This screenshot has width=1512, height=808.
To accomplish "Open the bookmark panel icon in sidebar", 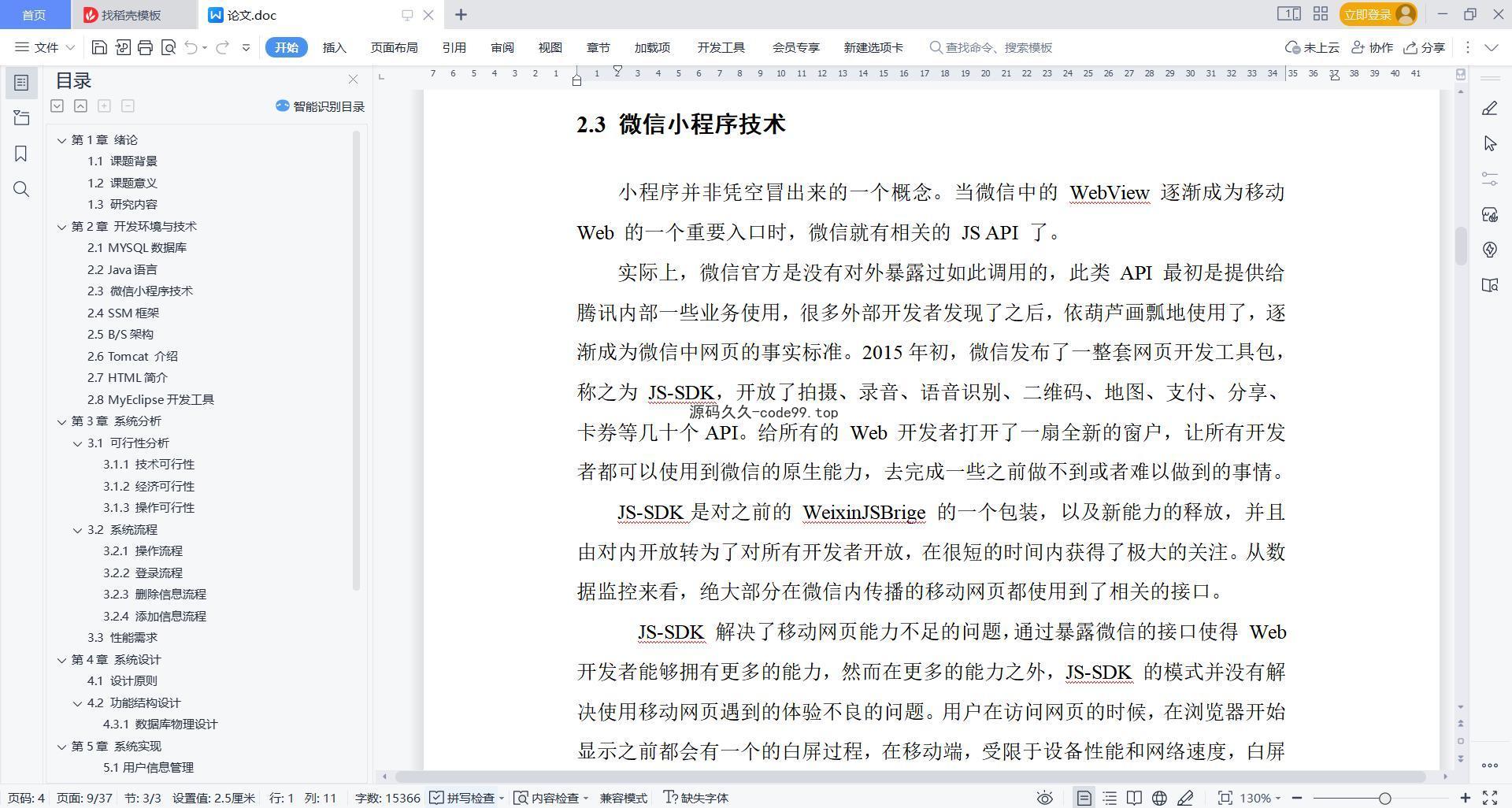I will click(x=21, y=154).
